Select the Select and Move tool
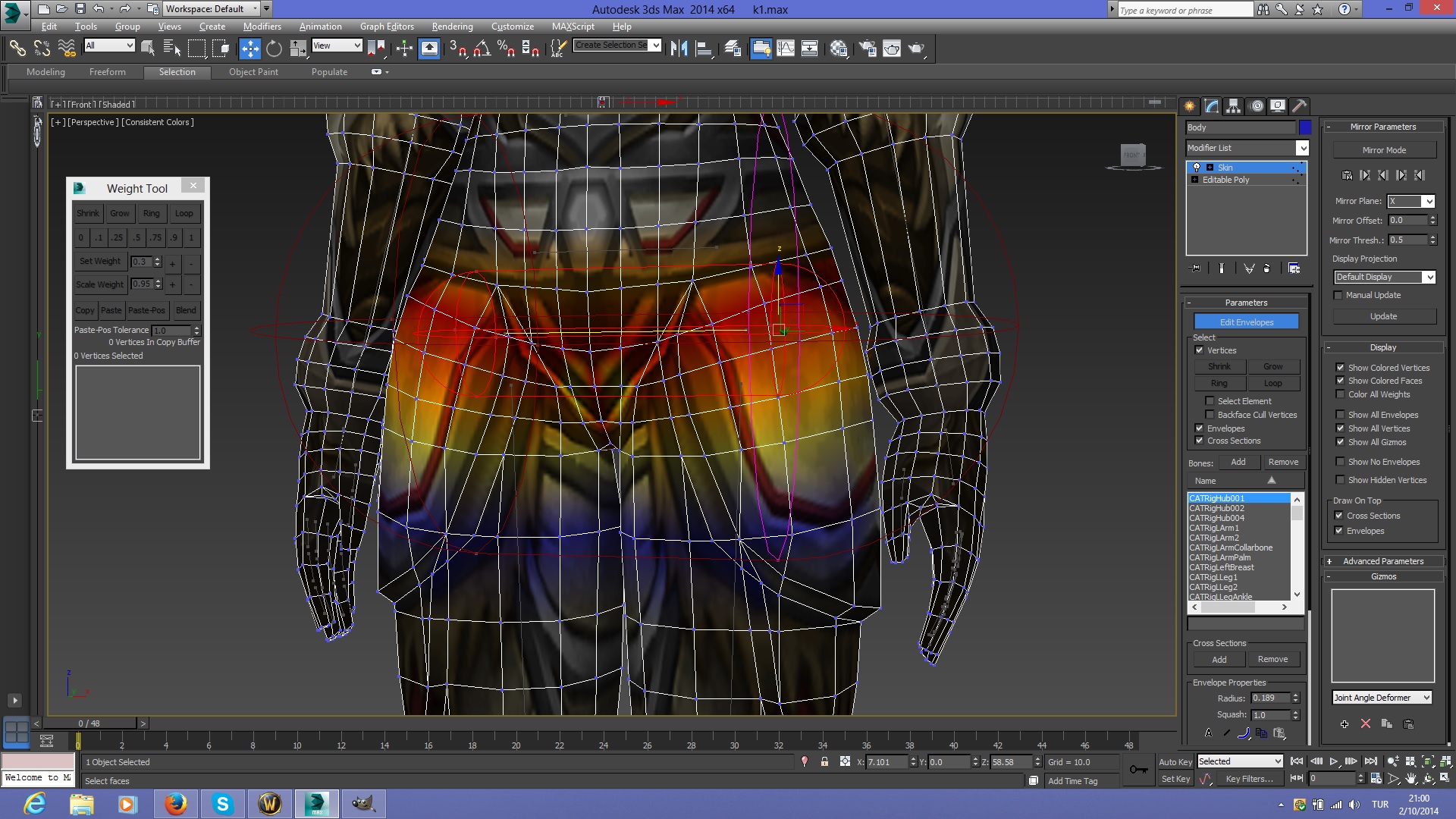The image size is (1456, 819). pyautogui.click(x=249, y=49)
